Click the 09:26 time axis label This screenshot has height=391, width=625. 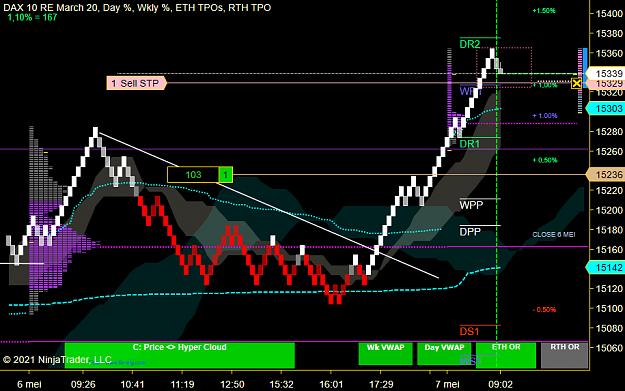coord(83,385)
